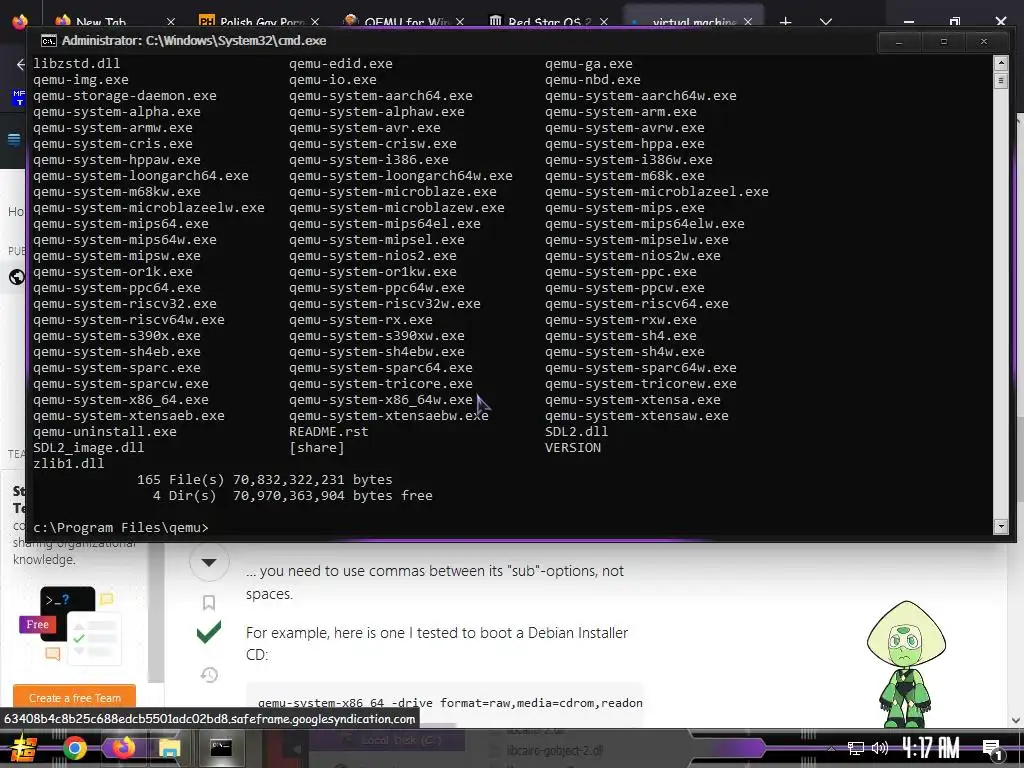Click qemu-system-aarch64.exe in the listing
Screen dimensions: 1024x768
pyautogui.click(x=381, y=96)
